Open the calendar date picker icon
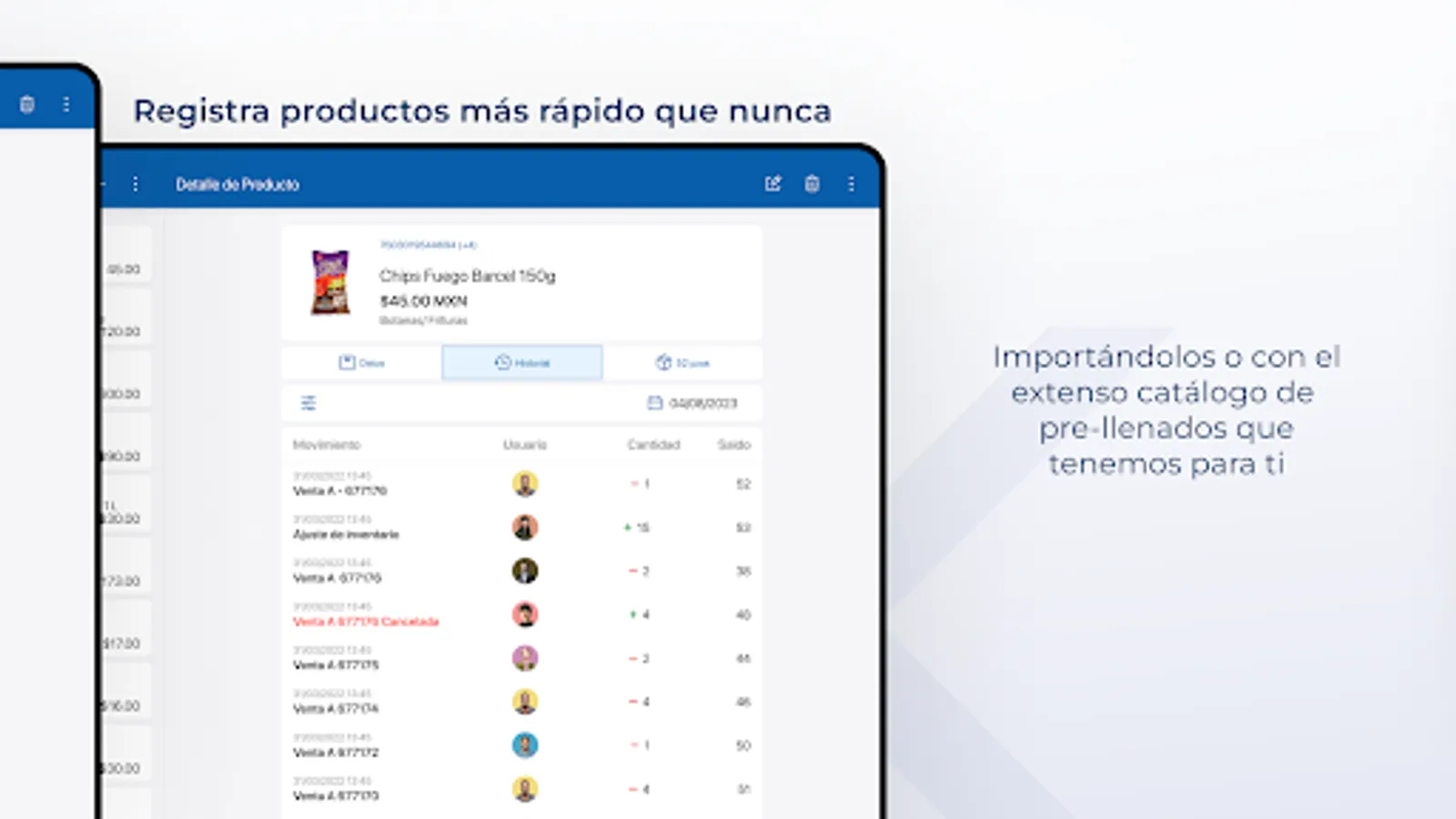1456x819 pixels. (654, 403)
